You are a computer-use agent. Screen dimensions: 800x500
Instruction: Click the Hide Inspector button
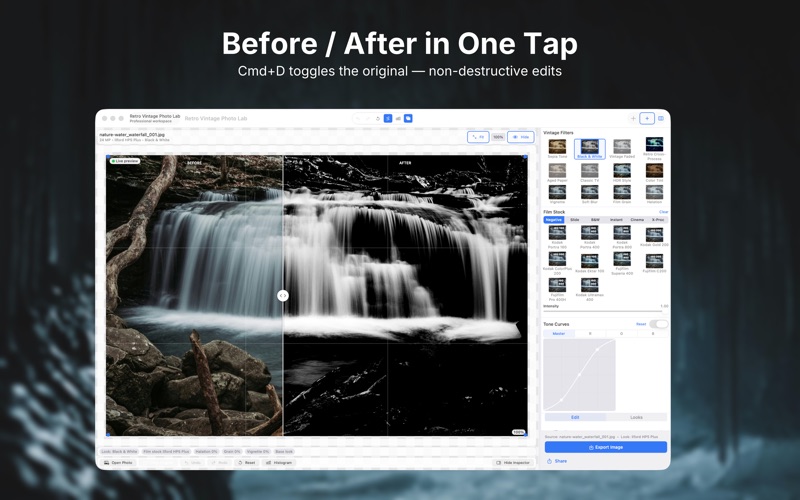(513, 463)
